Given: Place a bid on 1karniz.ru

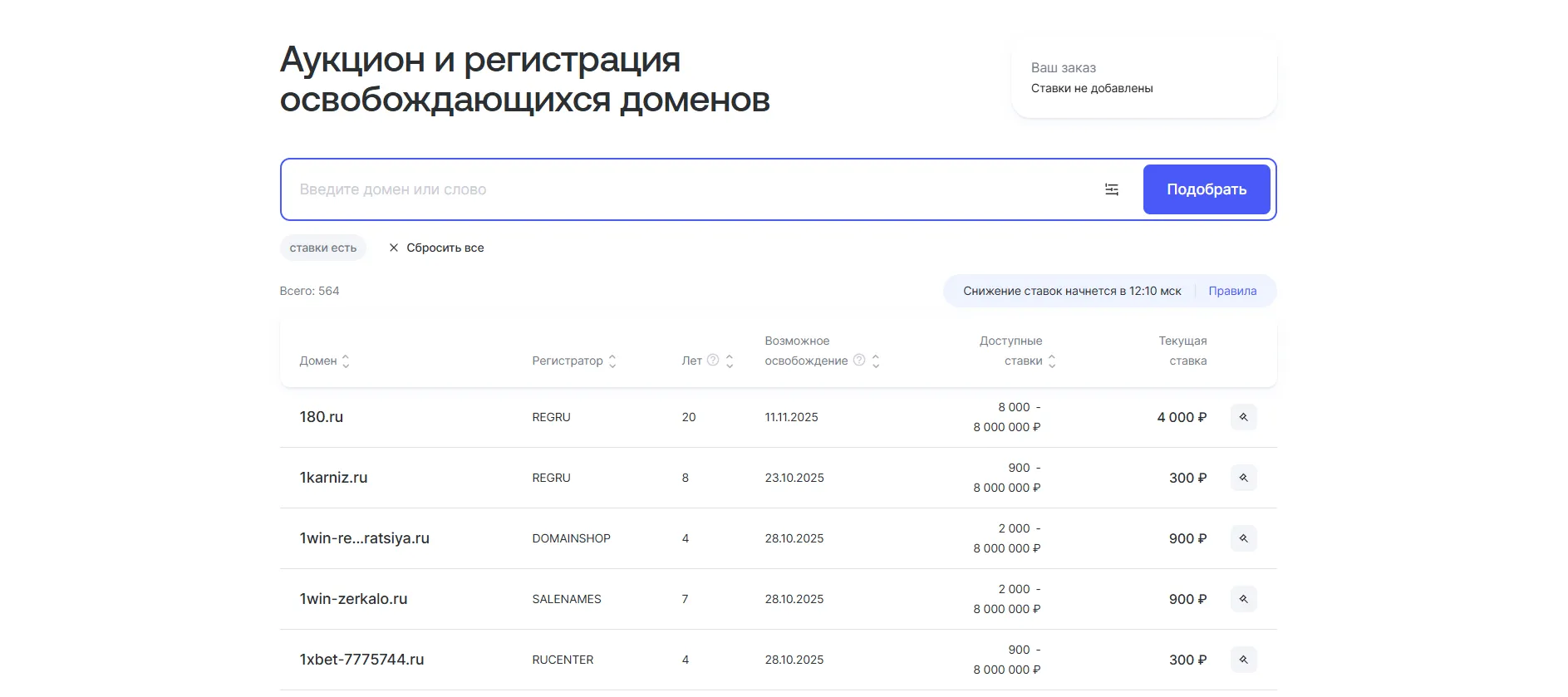Looking at the screenshot, I should [1243, 478].
